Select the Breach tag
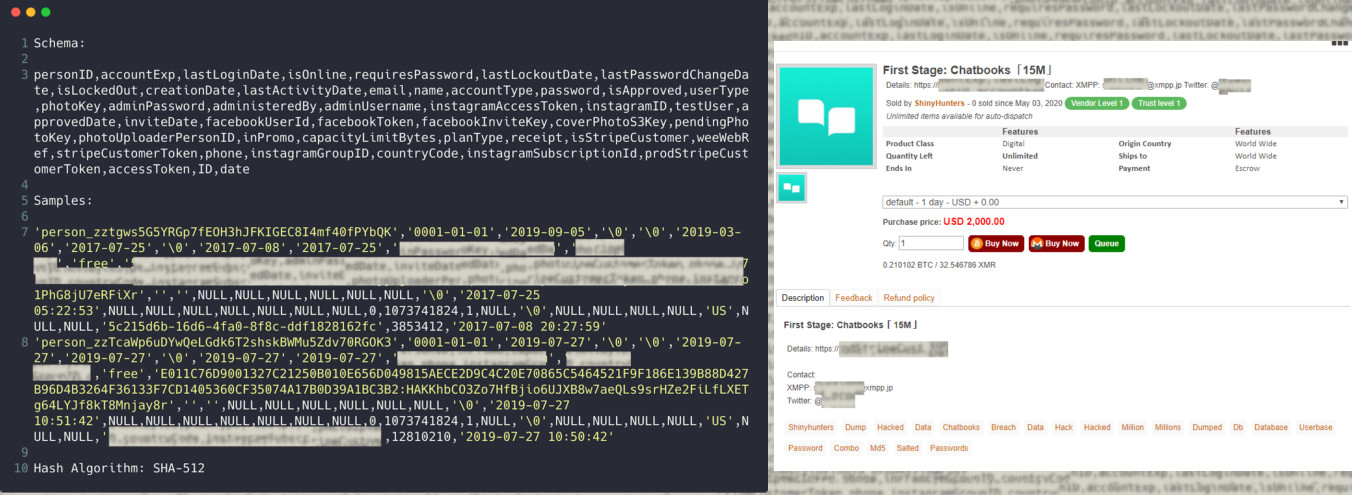Viewport: 1352px width, 495px height. click(1003, 427)
